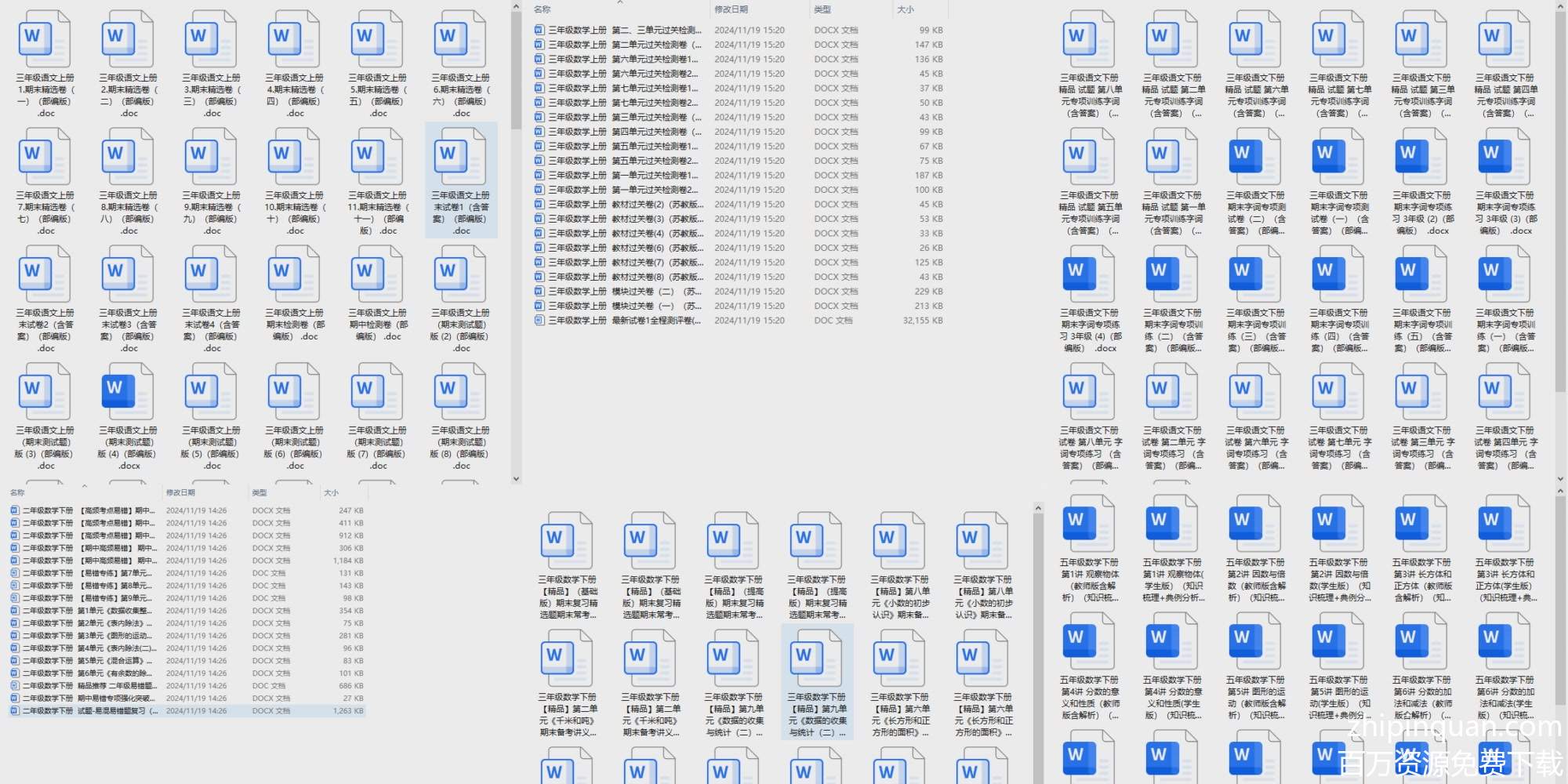Select 三年级数学下册 第九单元《数据的收集与统计（二）》 icon
Image resolution: width=1568 pixels, height=784 pixels.
[x=817, y=659]
